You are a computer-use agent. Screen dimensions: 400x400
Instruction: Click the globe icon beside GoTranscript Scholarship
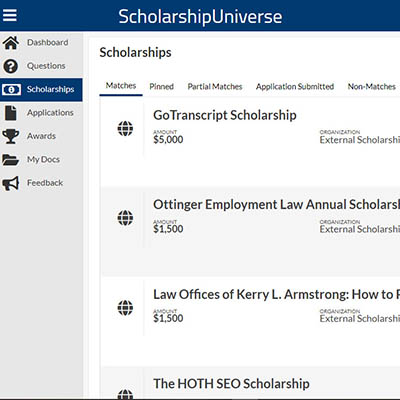pos(125,128)
